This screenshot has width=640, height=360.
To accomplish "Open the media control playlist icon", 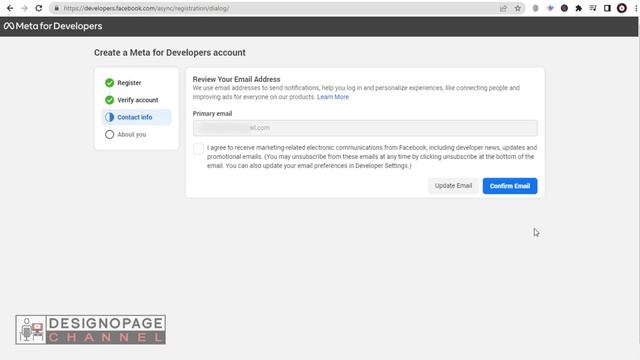I will point(593,8).
